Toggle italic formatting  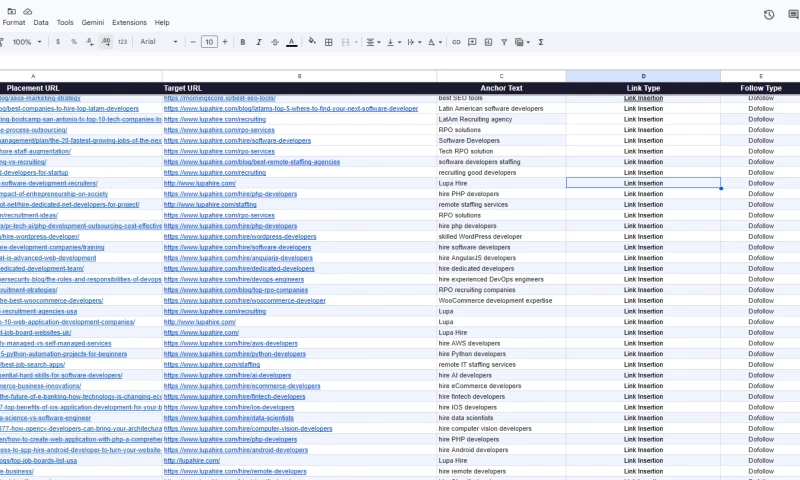pos(259,42)
